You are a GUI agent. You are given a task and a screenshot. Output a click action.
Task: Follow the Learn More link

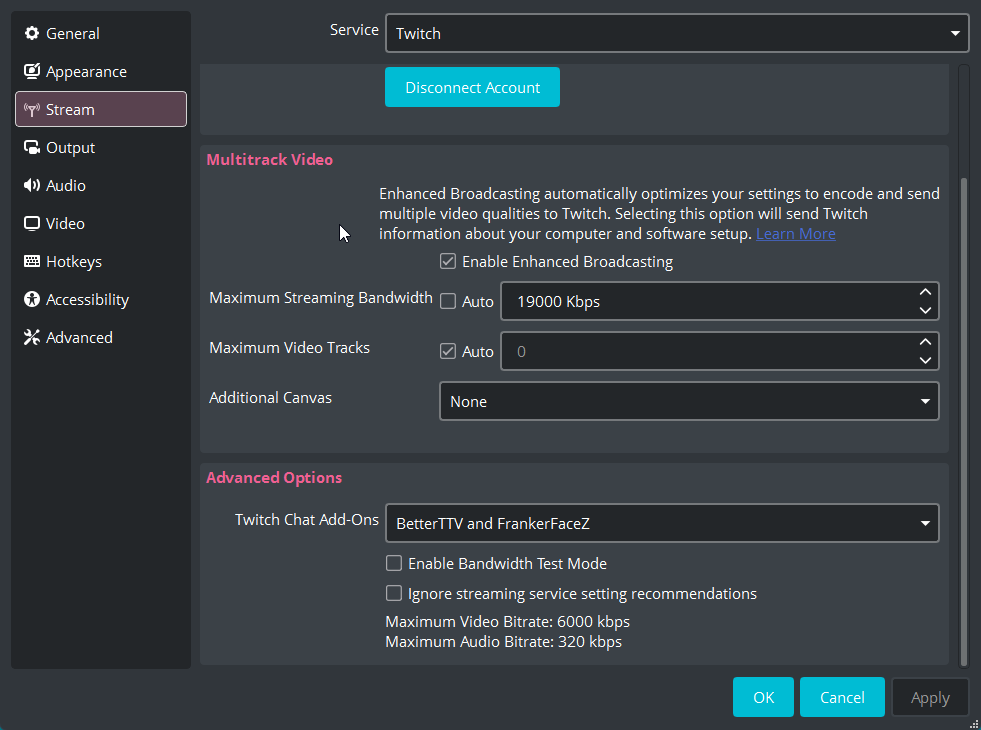point(796,234)
